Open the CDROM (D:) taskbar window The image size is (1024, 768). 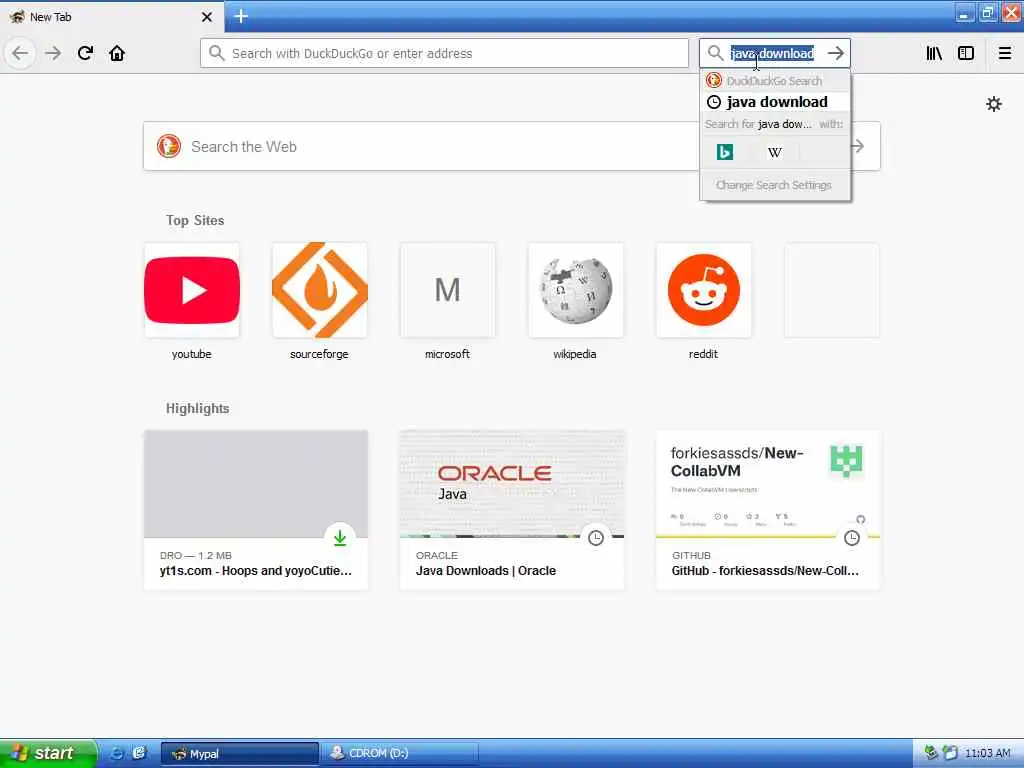[399, 754]
